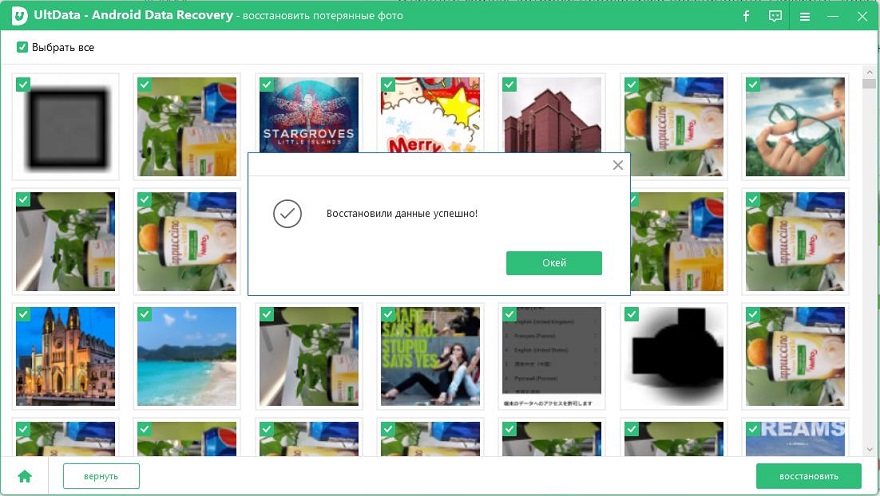Uncheck the blurred black square photo
Viewport: 880px width, 496px height.
point(23,85)
